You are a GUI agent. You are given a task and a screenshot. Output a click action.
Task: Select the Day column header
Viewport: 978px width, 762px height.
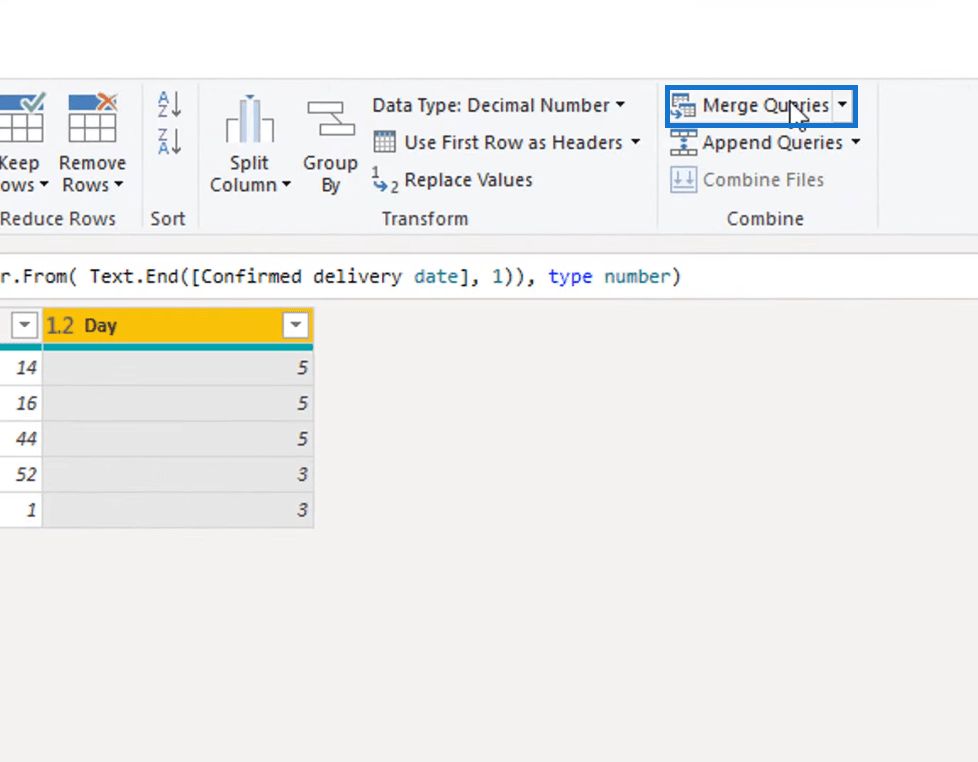178,326
